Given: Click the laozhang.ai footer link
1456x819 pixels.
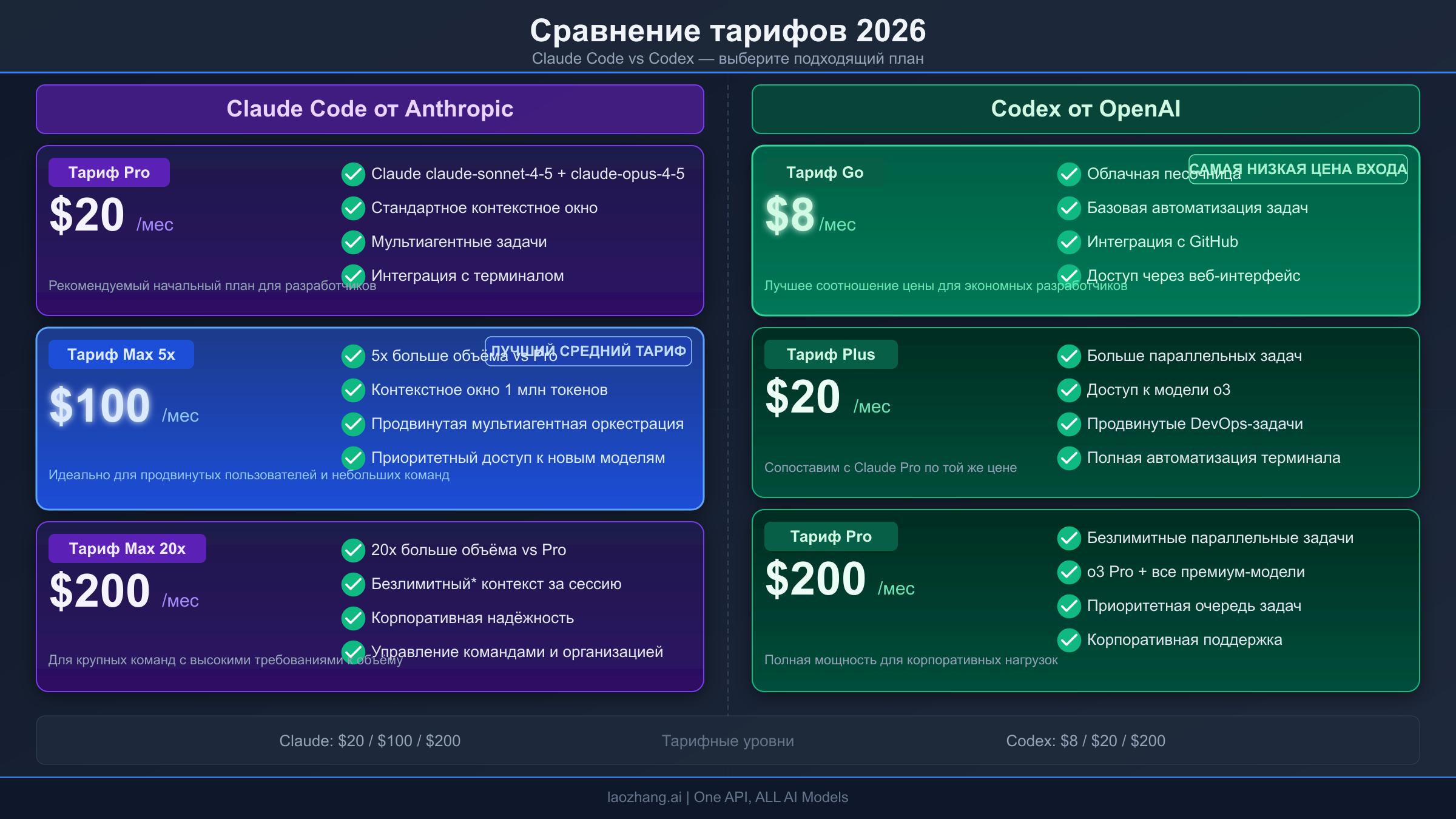Looking at the screenshot, I should pyautogui.click(x=728, y=797).
